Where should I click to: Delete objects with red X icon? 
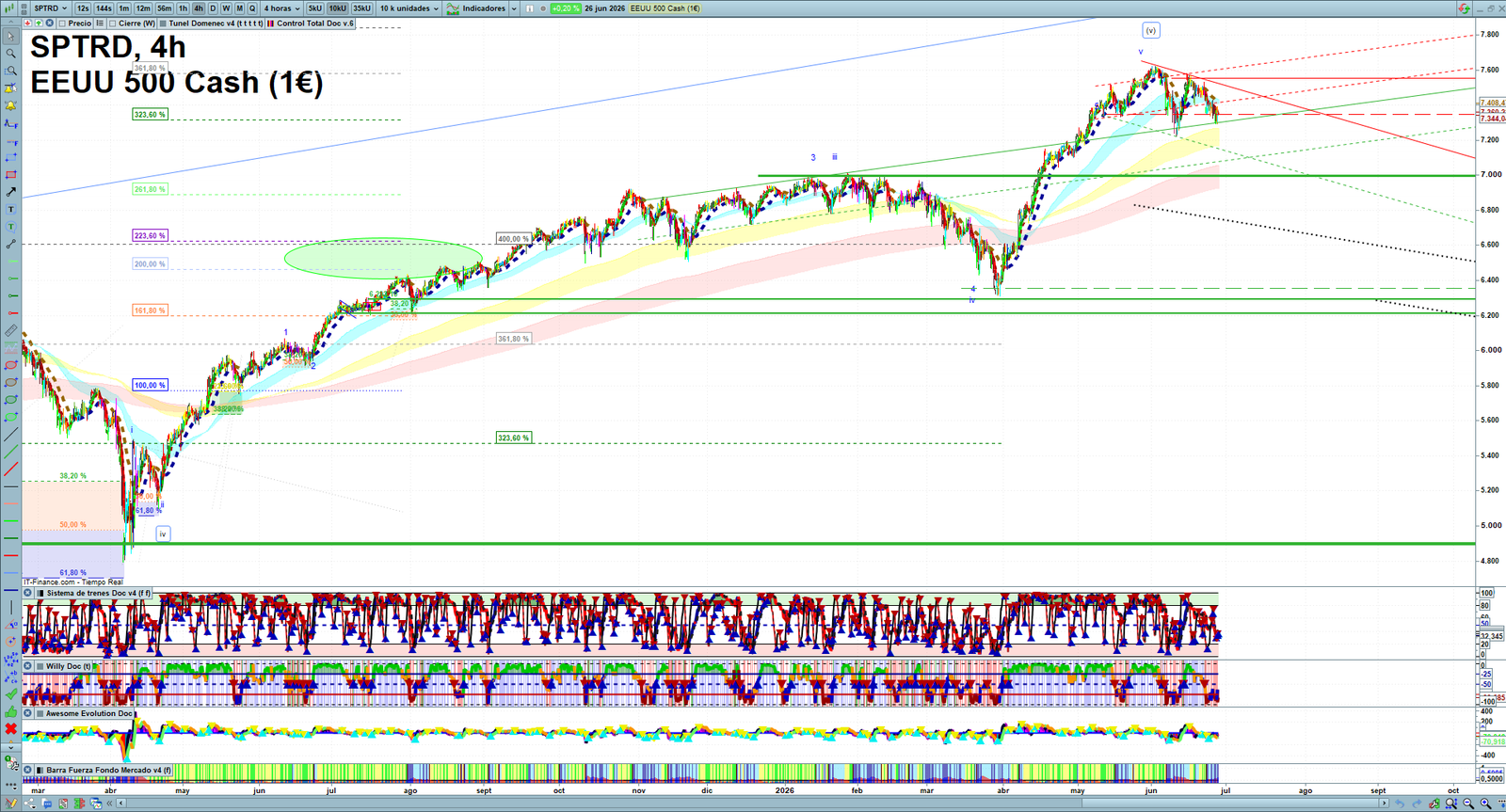tap(11, 728)
